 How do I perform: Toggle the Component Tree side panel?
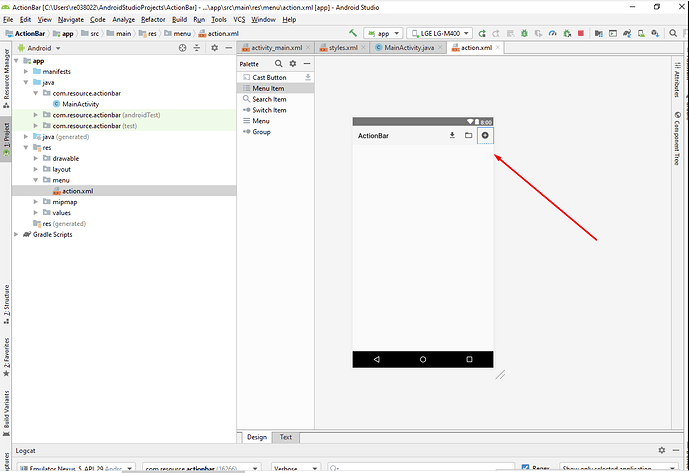(x=677, y=138)
